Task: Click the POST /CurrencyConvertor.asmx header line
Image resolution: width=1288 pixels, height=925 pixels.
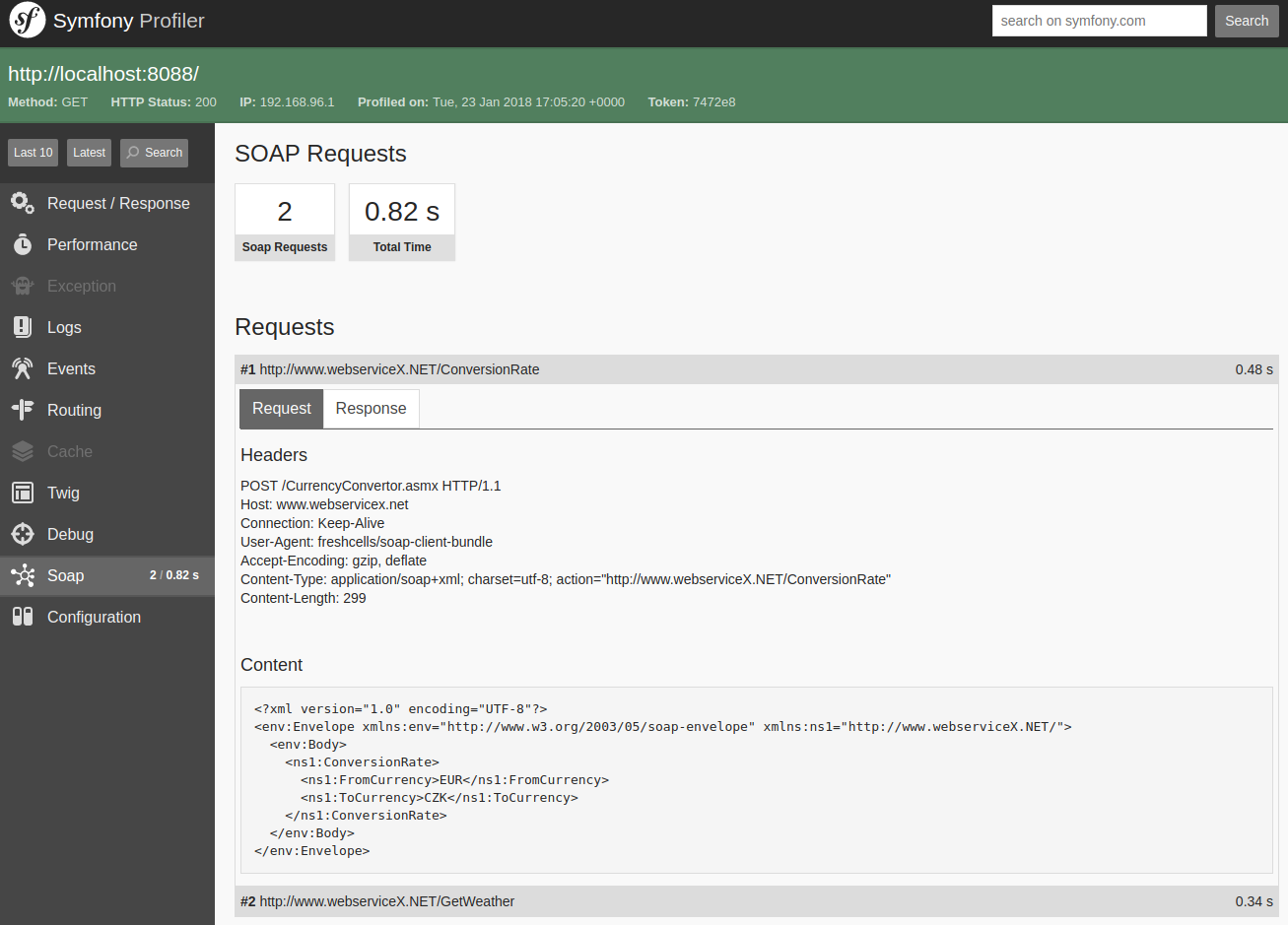Action: (371, 486)
